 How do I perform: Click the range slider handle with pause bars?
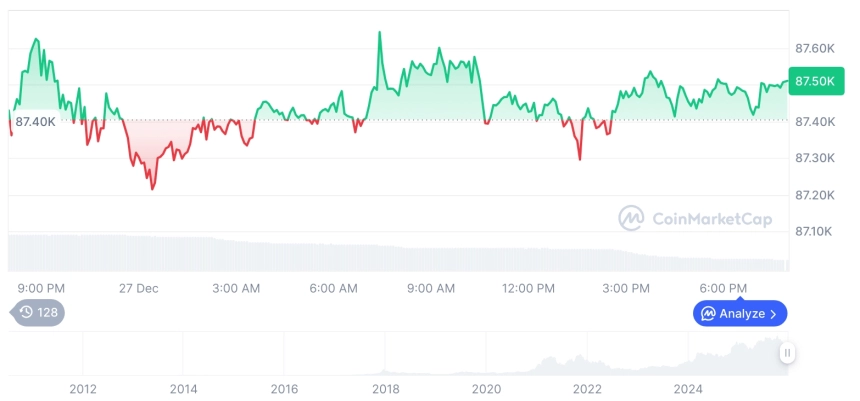pyautogui.click(x=788, y=352)
